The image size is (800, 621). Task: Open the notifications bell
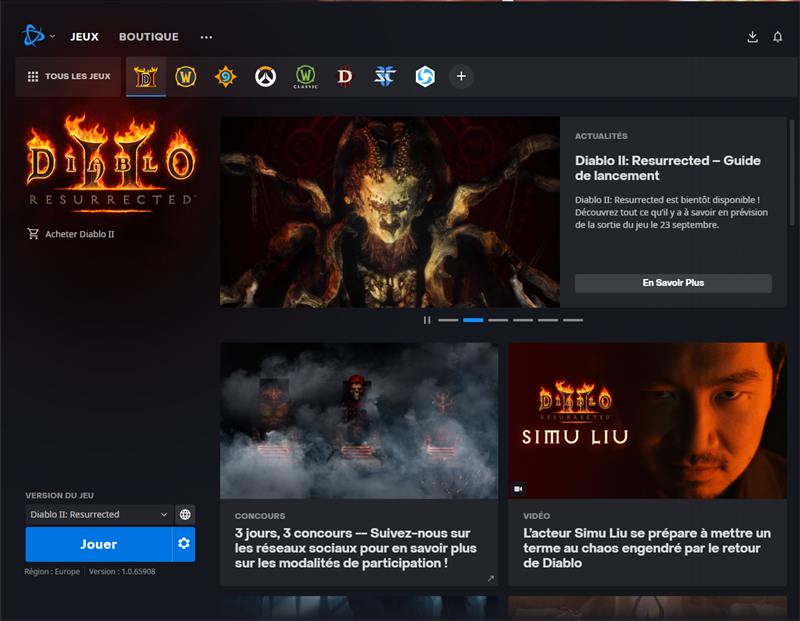[778, 36]
